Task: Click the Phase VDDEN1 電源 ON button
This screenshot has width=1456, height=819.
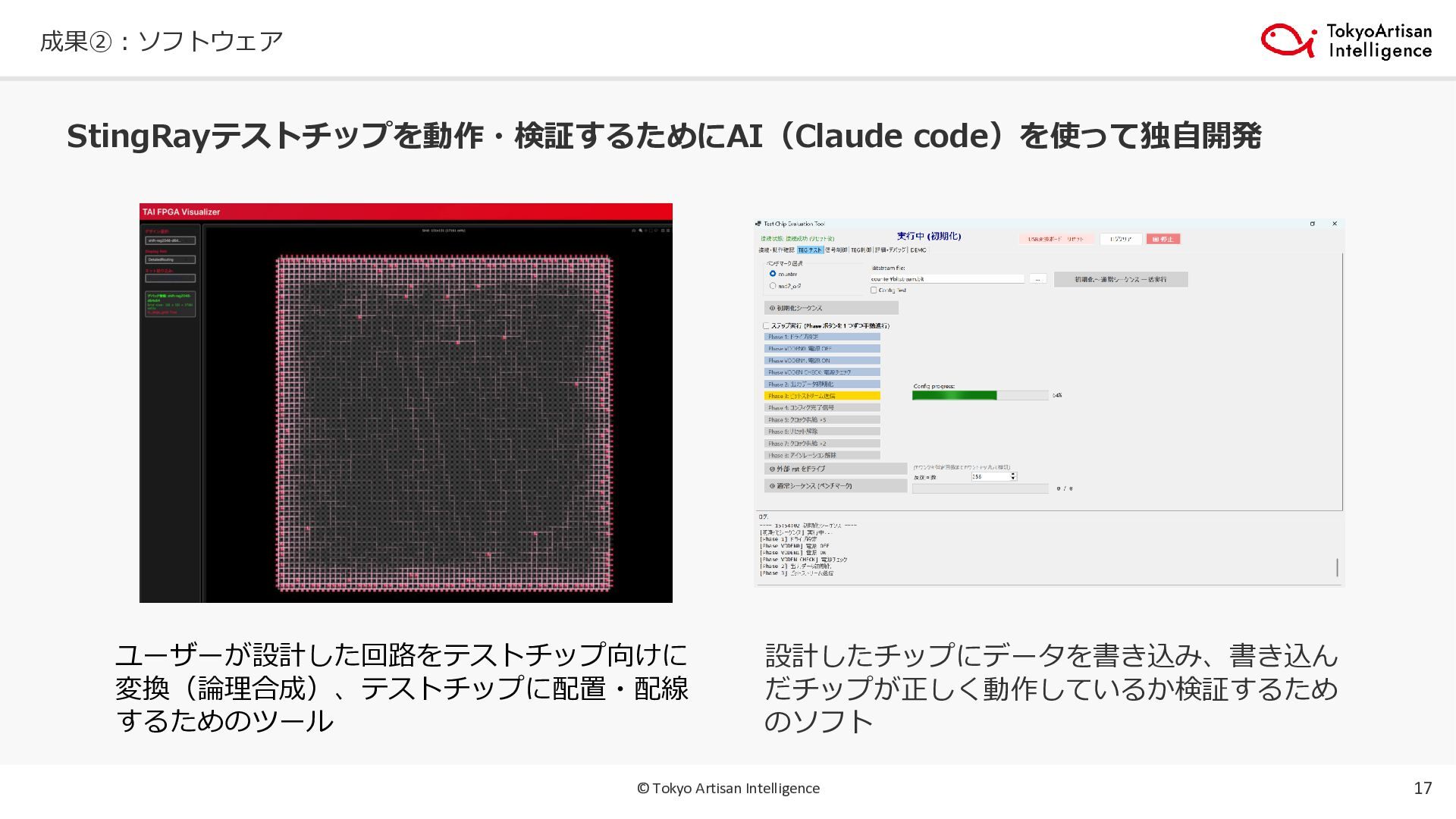Action: 822,360
